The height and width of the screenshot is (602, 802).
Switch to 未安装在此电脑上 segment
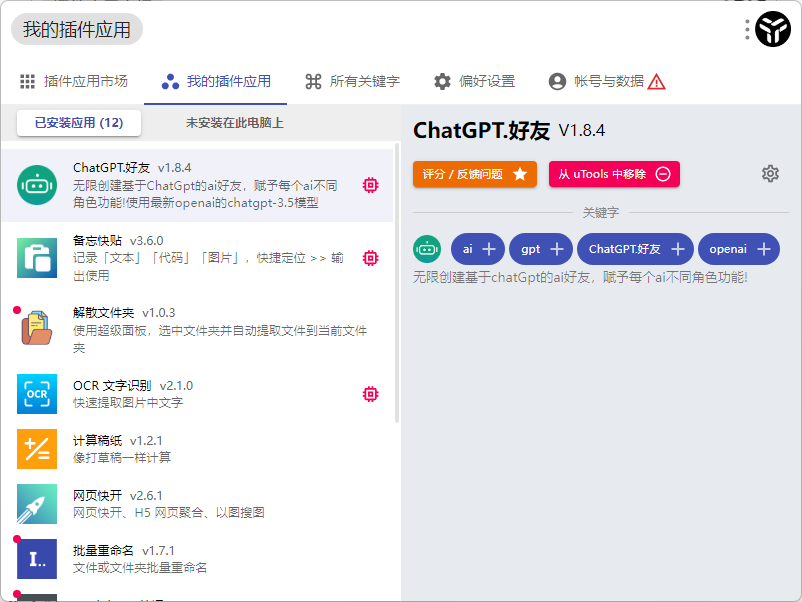[x=234, y=123]
